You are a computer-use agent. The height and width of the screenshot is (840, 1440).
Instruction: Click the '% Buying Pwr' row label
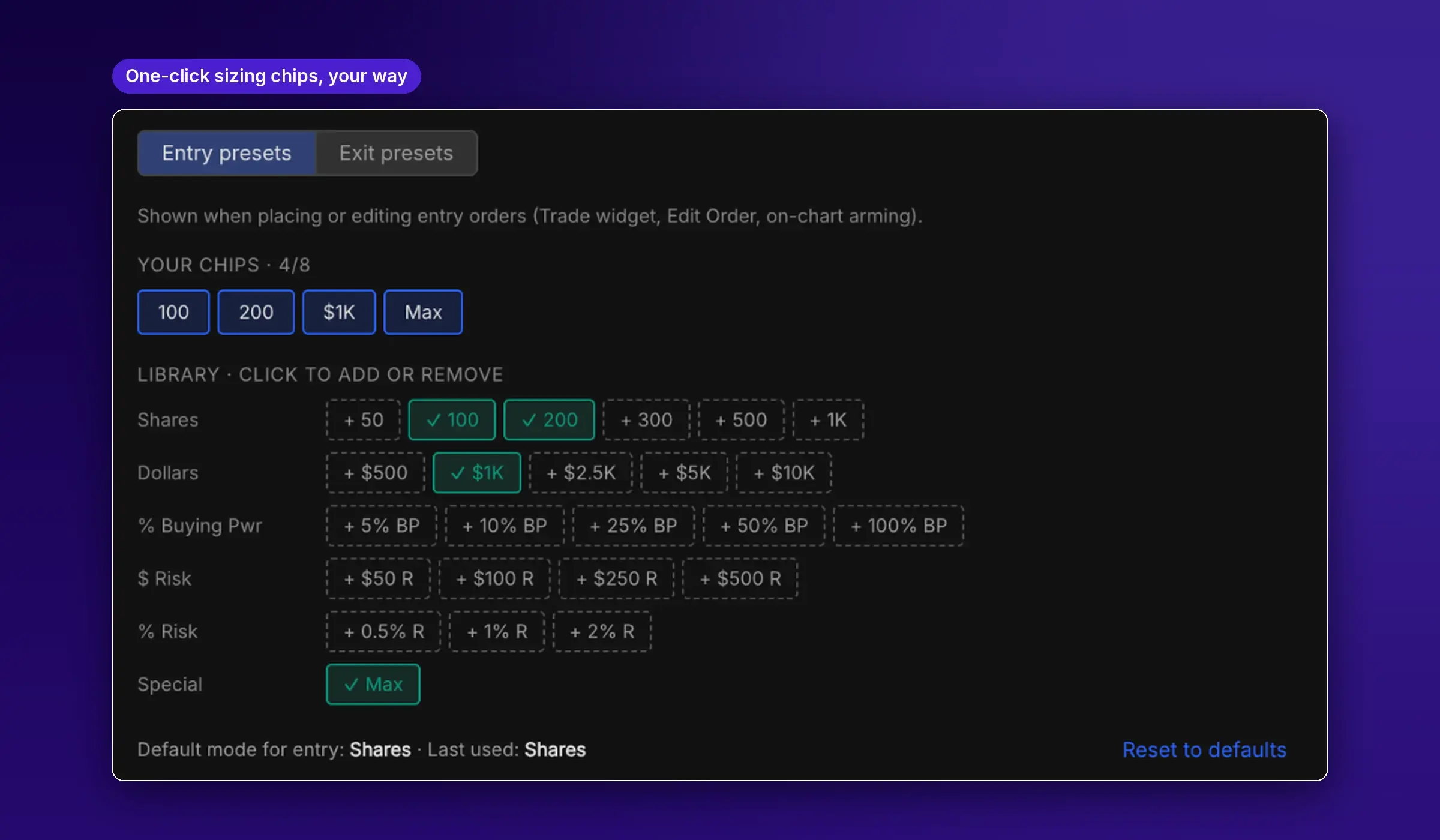pyautogui.click(x=200, y=526)
